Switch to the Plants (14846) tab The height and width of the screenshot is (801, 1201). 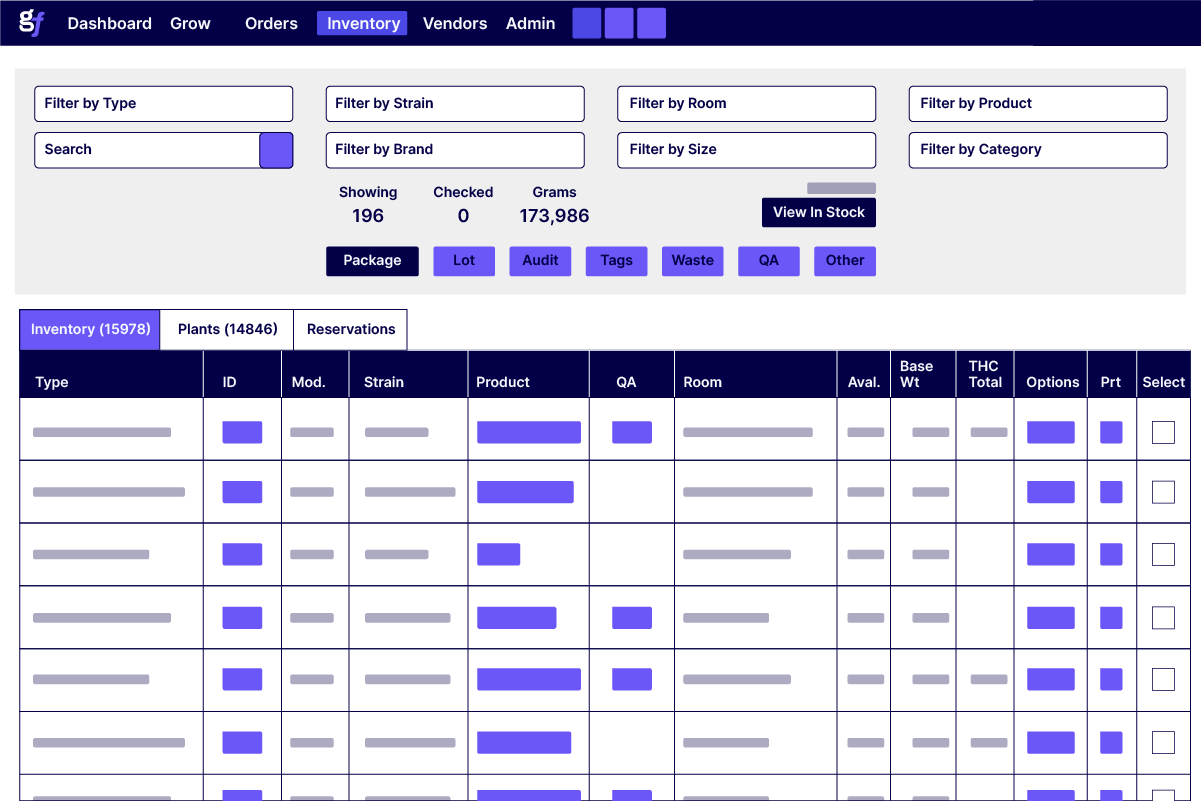(226, 329)
